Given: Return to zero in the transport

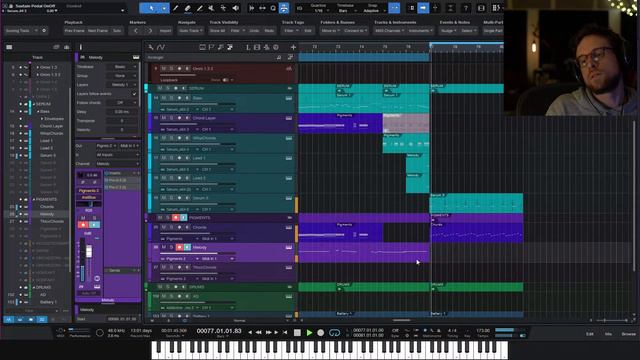Looking at the screenshot, I should pyautogui.click(x=285, y=333).
